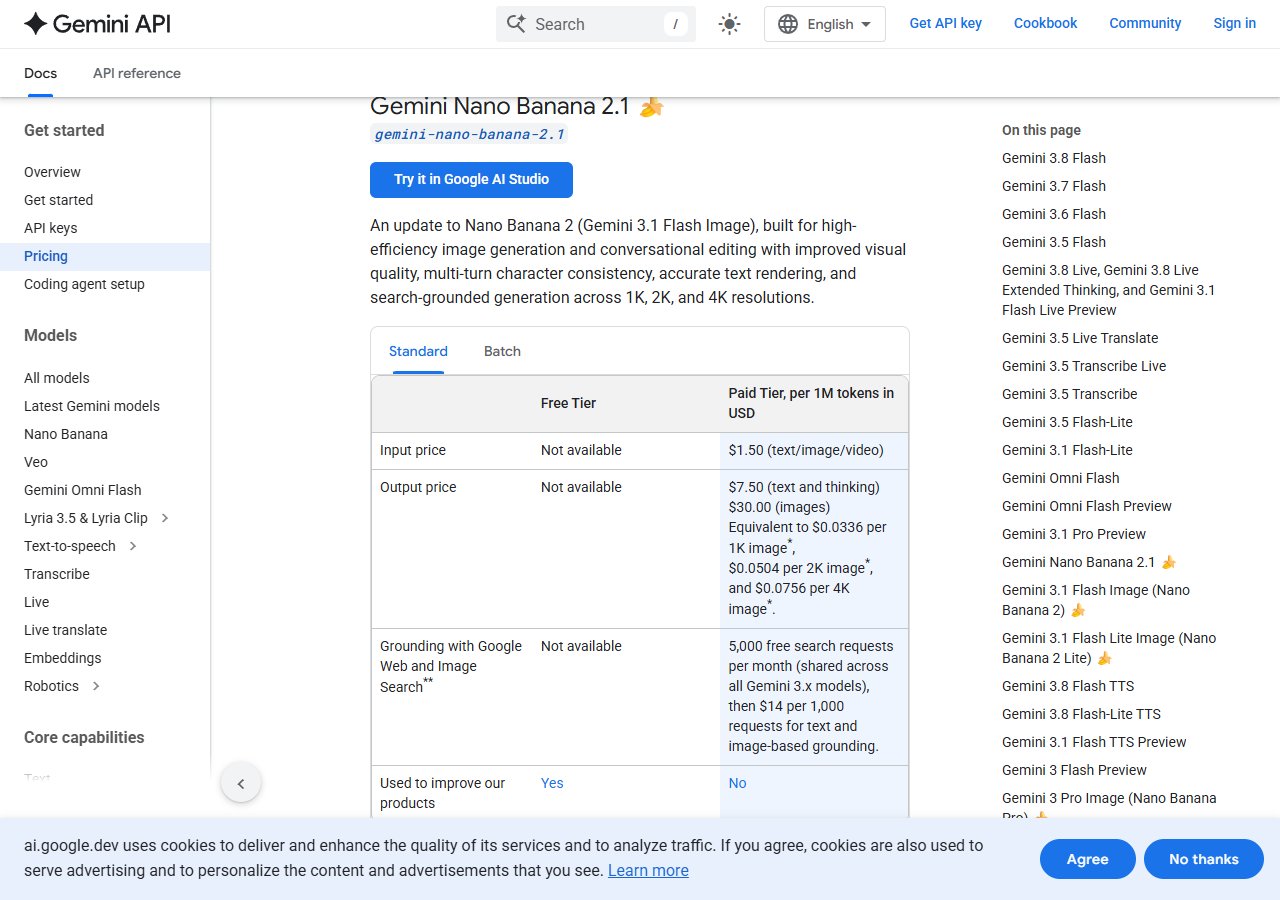The image size is (1280, 900).
Task: Jump to Gemini 3.1 Flash Lite Image section
Action: [x=1109, y=648]
